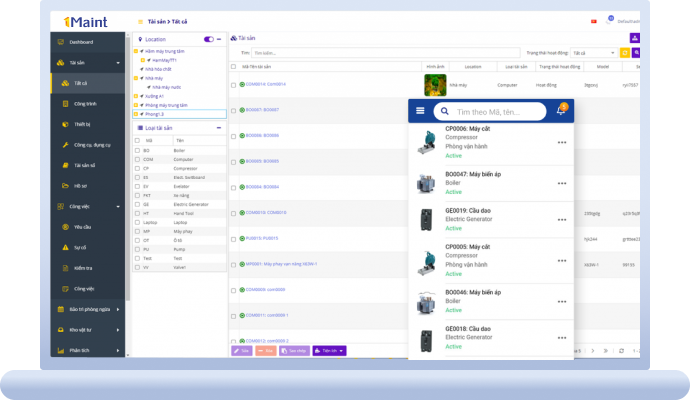Collapse the Loại tài sản panel
Viewport: 690px width, 400px height.
(220, 128)
